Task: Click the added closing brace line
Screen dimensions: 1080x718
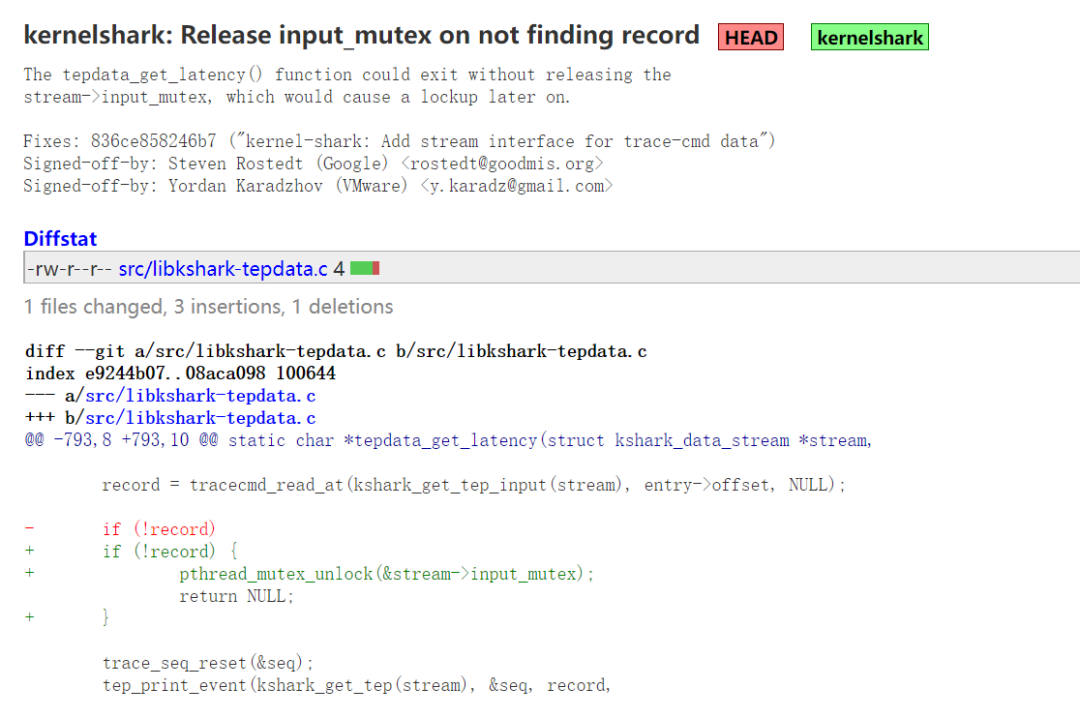Action: [x=68, y=617]
